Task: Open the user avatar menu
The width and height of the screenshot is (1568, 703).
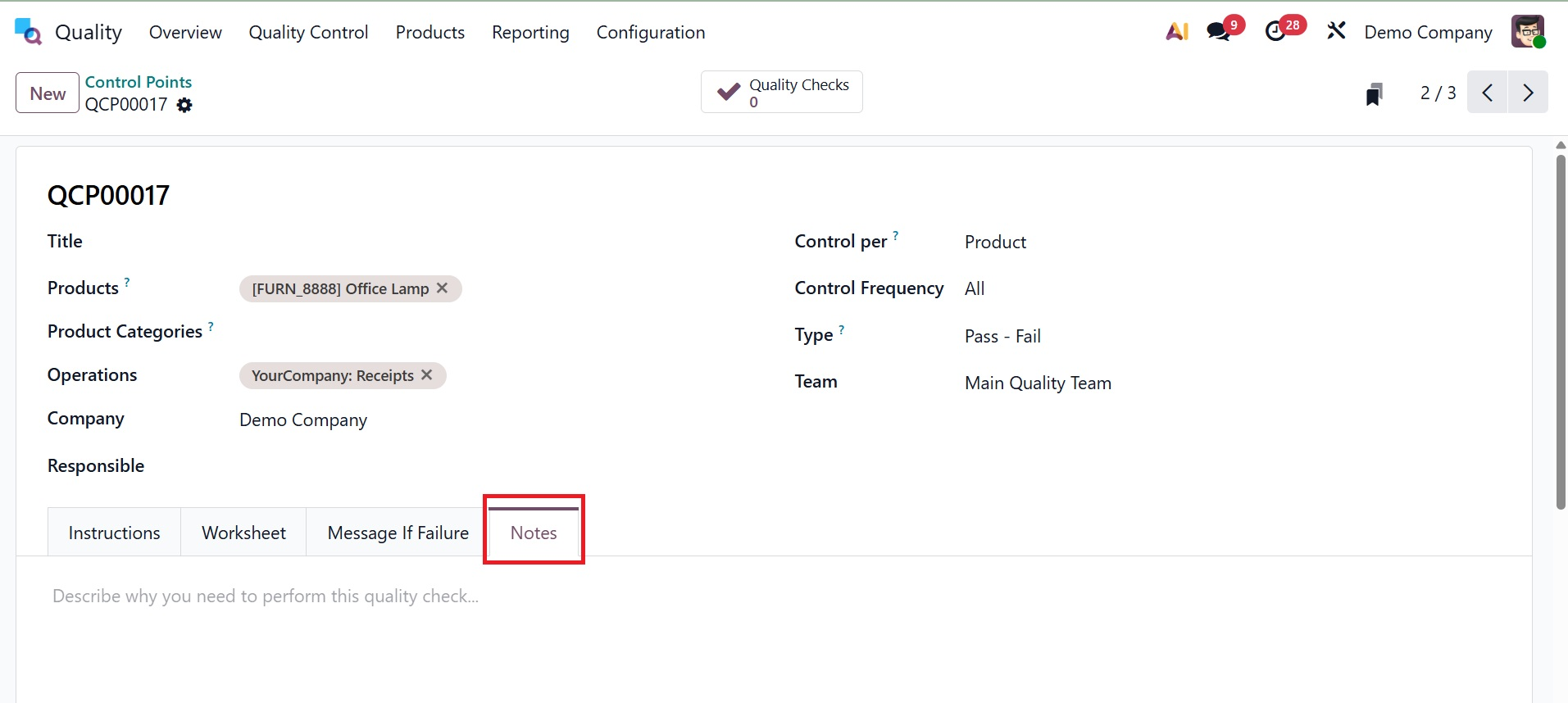Action: point(1528,32)
